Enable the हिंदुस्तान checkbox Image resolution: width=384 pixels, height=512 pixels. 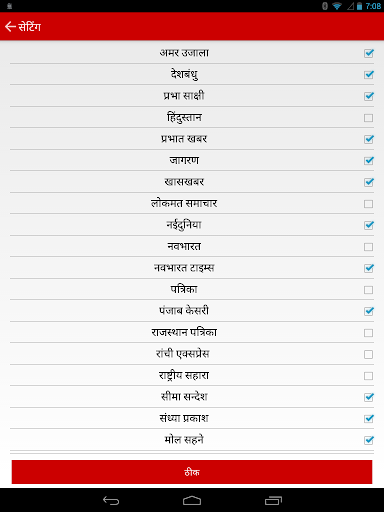pyautogui.click(x=369, y=118)
